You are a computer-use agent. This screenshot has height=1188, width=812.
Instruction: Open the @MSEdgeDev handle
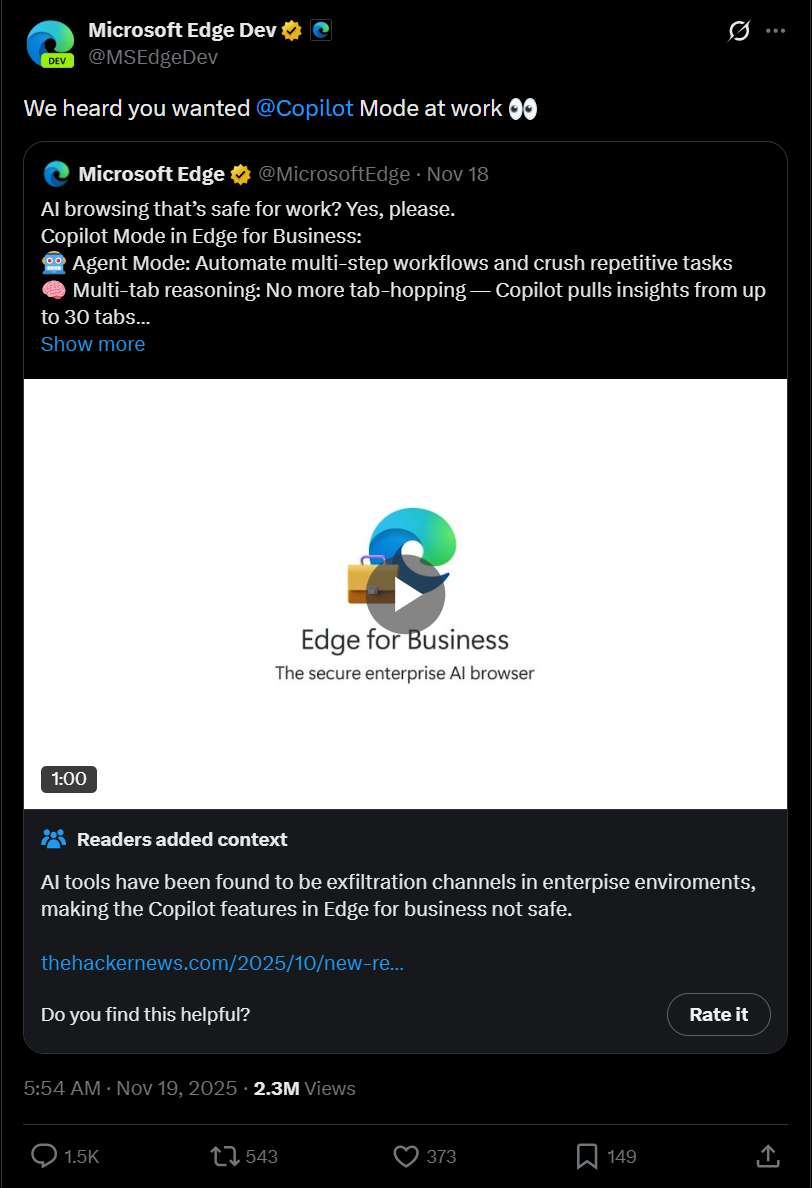[x=153, y=58]
